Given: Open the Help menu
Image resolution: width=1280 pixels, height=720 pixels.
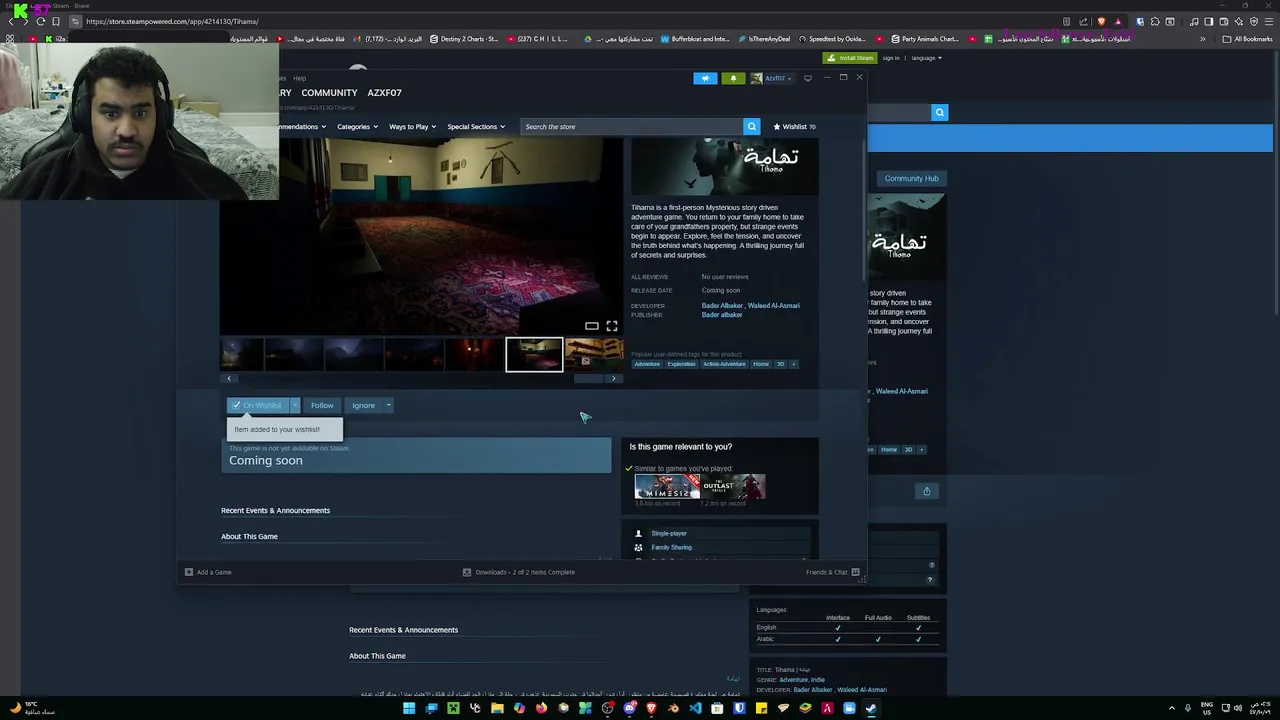Looking at the screenshot, I should click(x=299, y=78).
